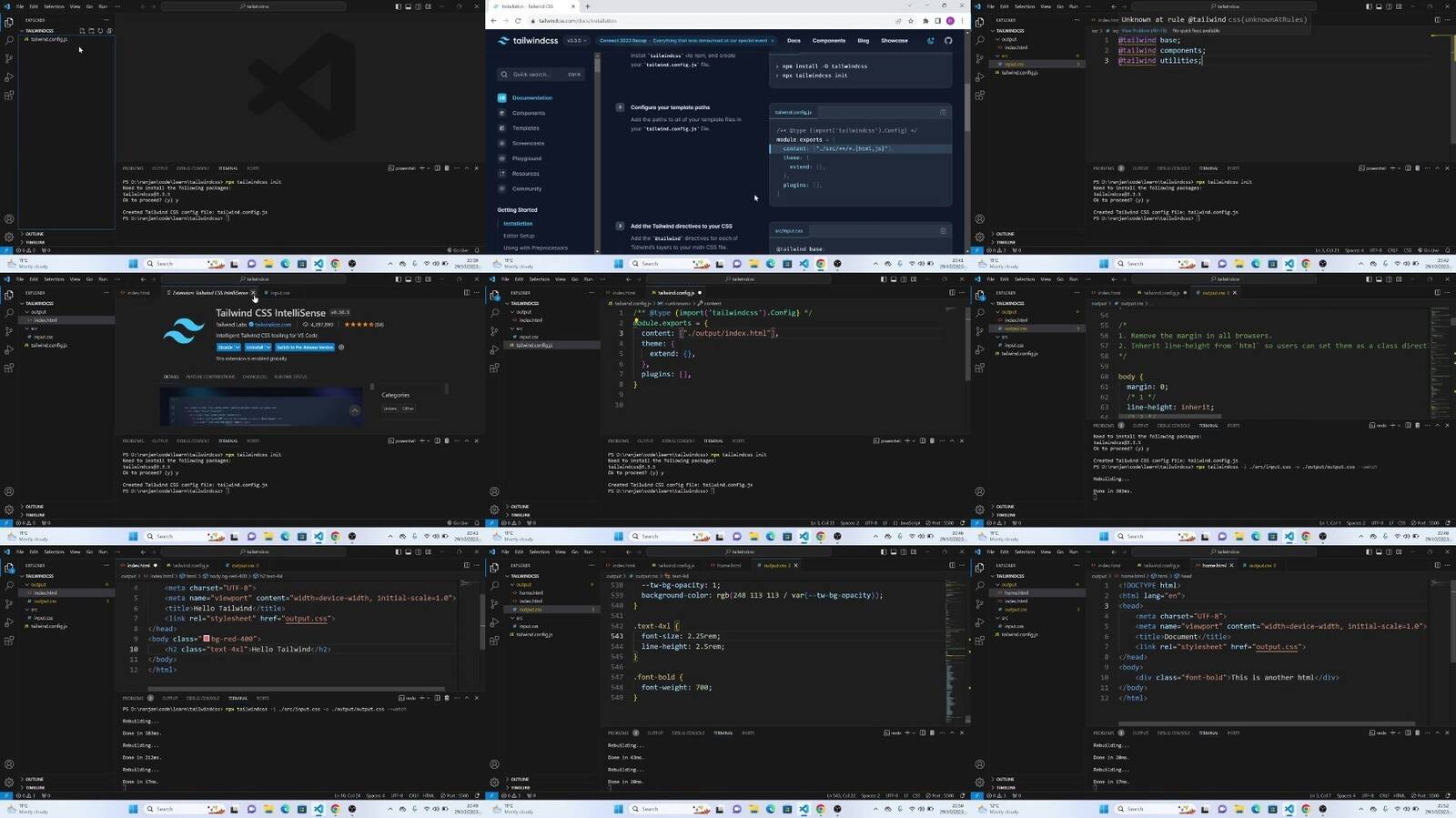Switch to input.css tab in IntelliSense extension window
This screenshot has width=1456, height=818.
pyautogui.click(x=280, y=293)
